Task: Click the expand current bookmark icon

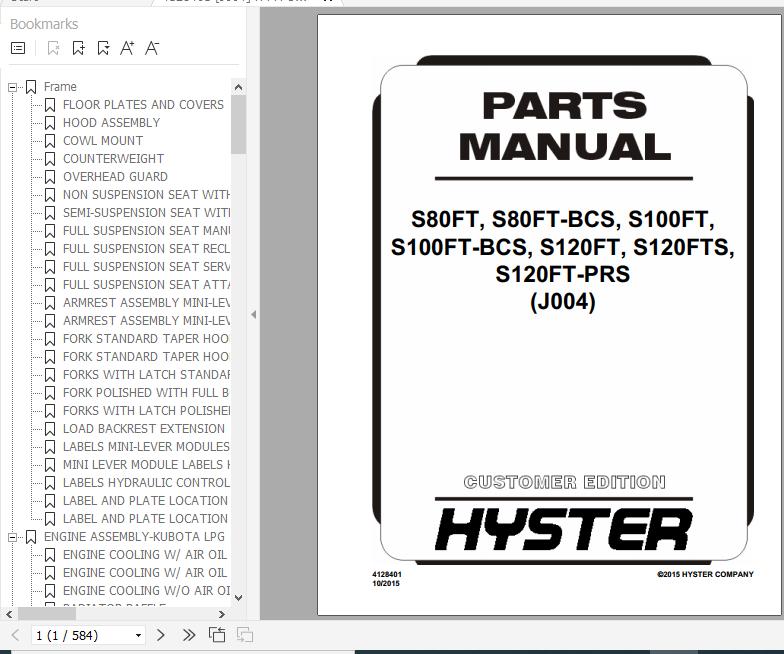Action: pos(104,48)
